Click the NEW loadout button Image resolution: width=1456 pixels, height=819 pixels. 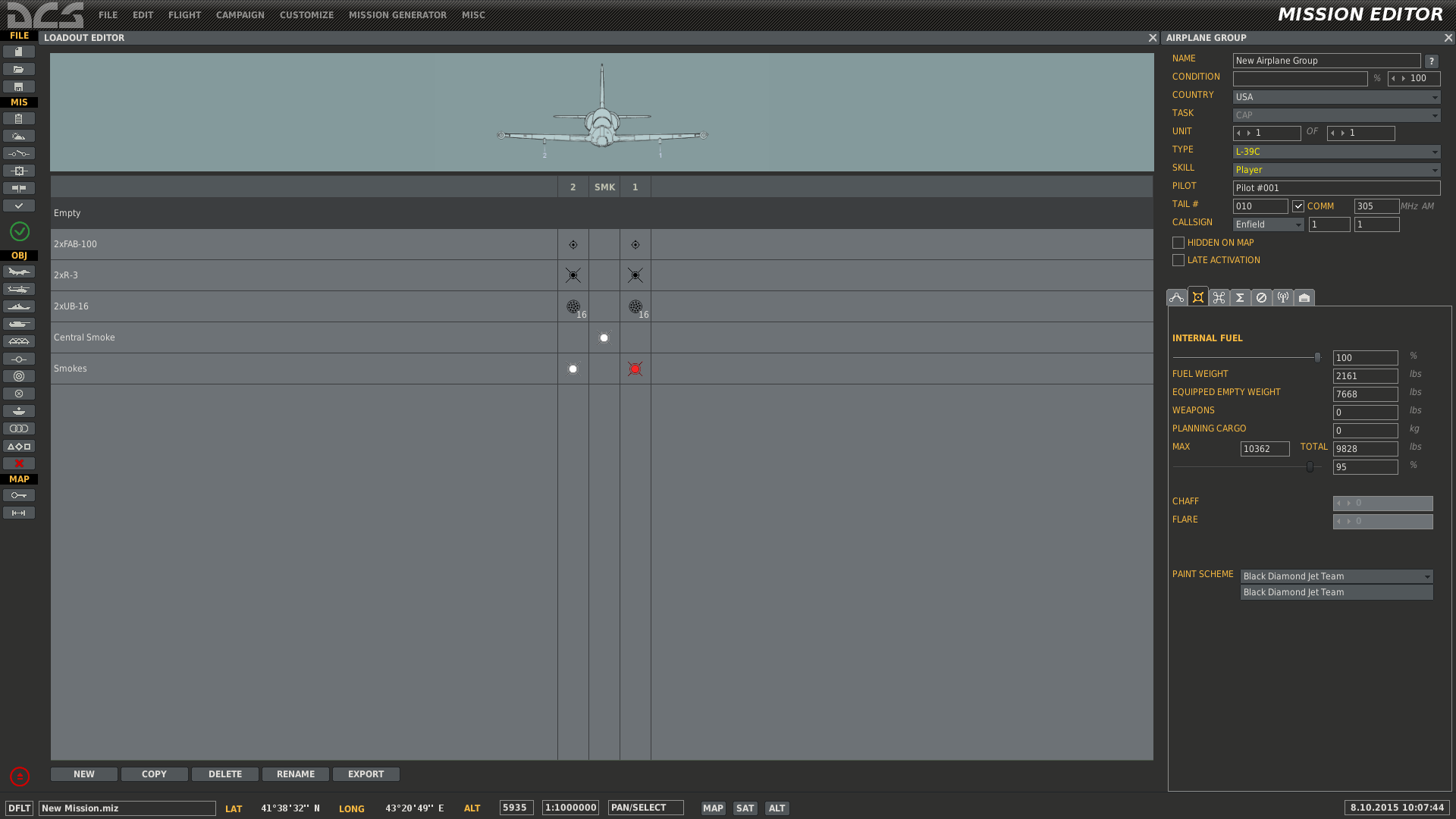coord(84,774)
